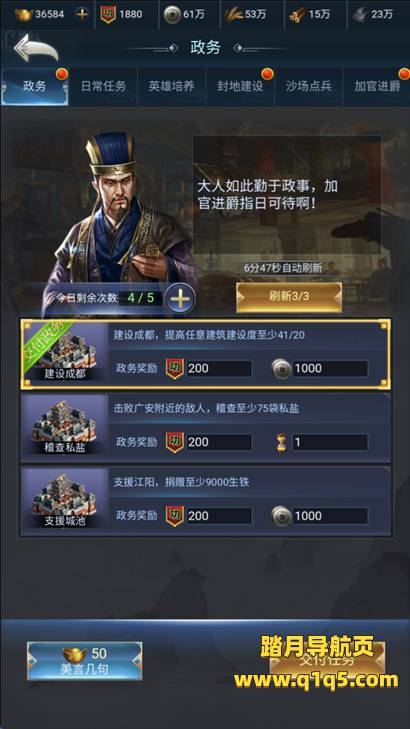Select the 支援城池 task thumbnail
Image resolution: width=410 pixels, height=729 pixels.
coord(65,501)
